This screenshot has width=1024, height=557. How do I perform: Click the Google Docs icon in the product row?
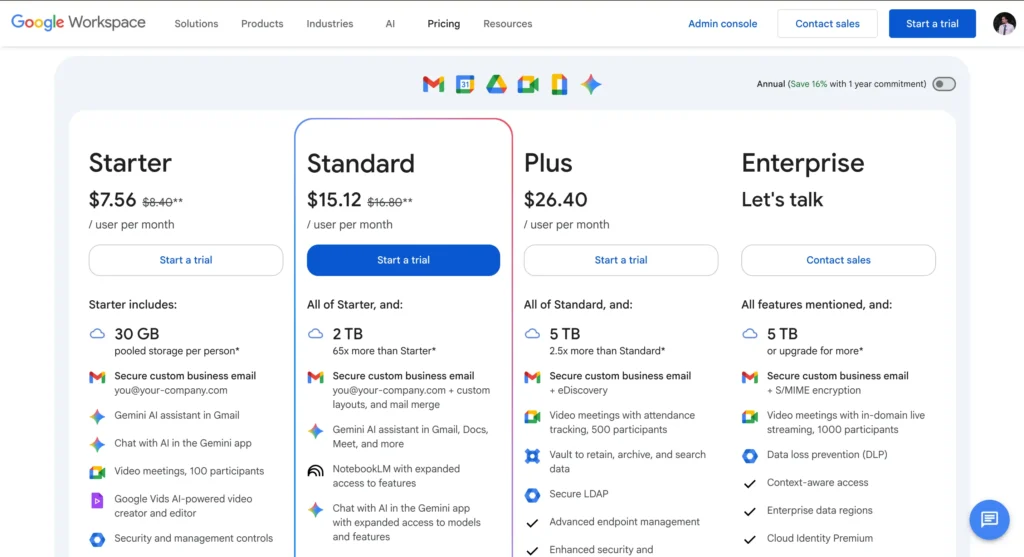[559, 84]
